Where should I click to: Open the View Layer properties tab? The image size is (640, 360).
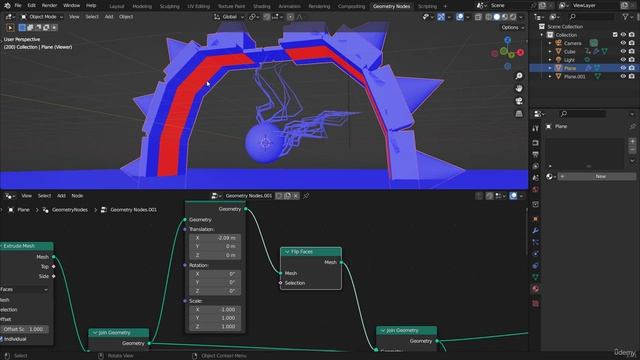(535, 166)
